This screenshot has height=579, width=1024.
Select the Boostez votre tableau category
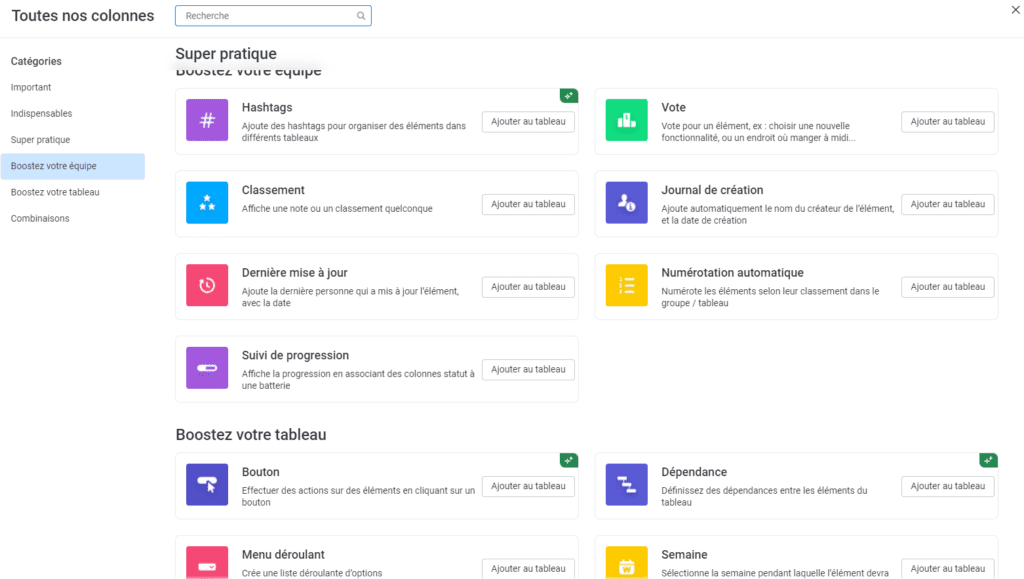pos(55,192)
